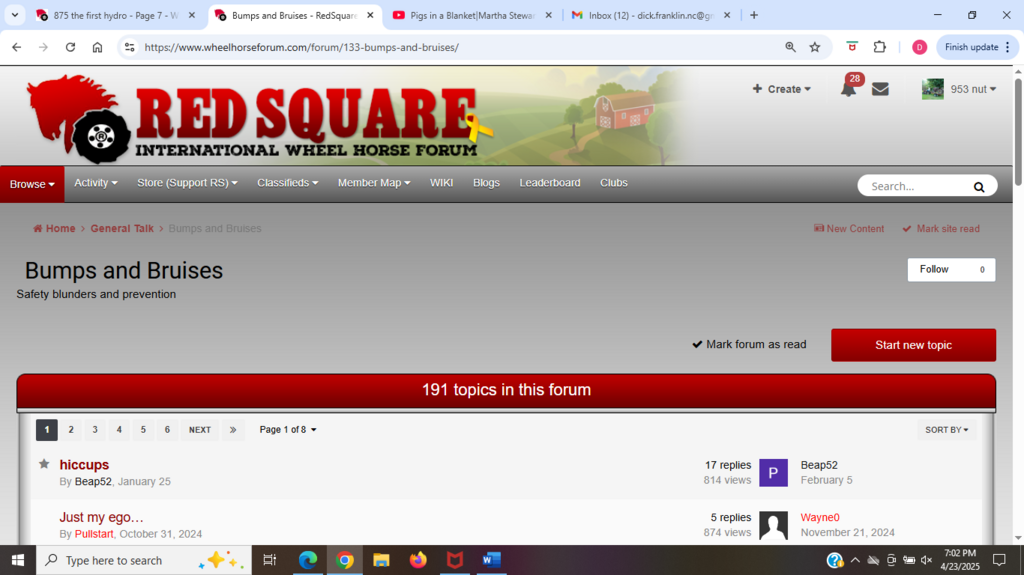Image resolution: width=1024 pixels, height=575 pixels.
Task: Click Mark site read
Action: pos(941,229)
